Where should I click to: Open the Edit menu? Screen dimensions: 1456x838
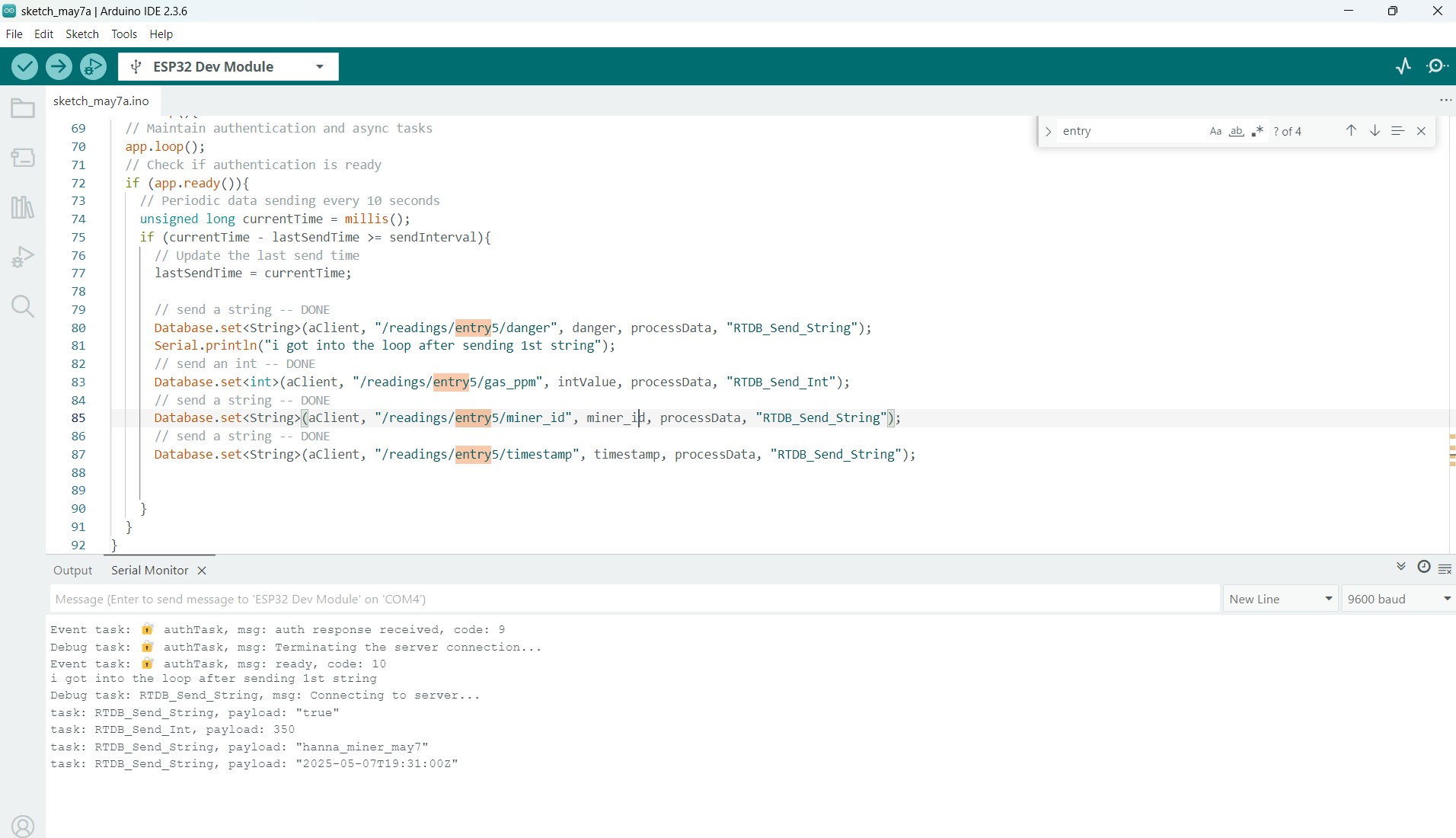coord(43,34)
